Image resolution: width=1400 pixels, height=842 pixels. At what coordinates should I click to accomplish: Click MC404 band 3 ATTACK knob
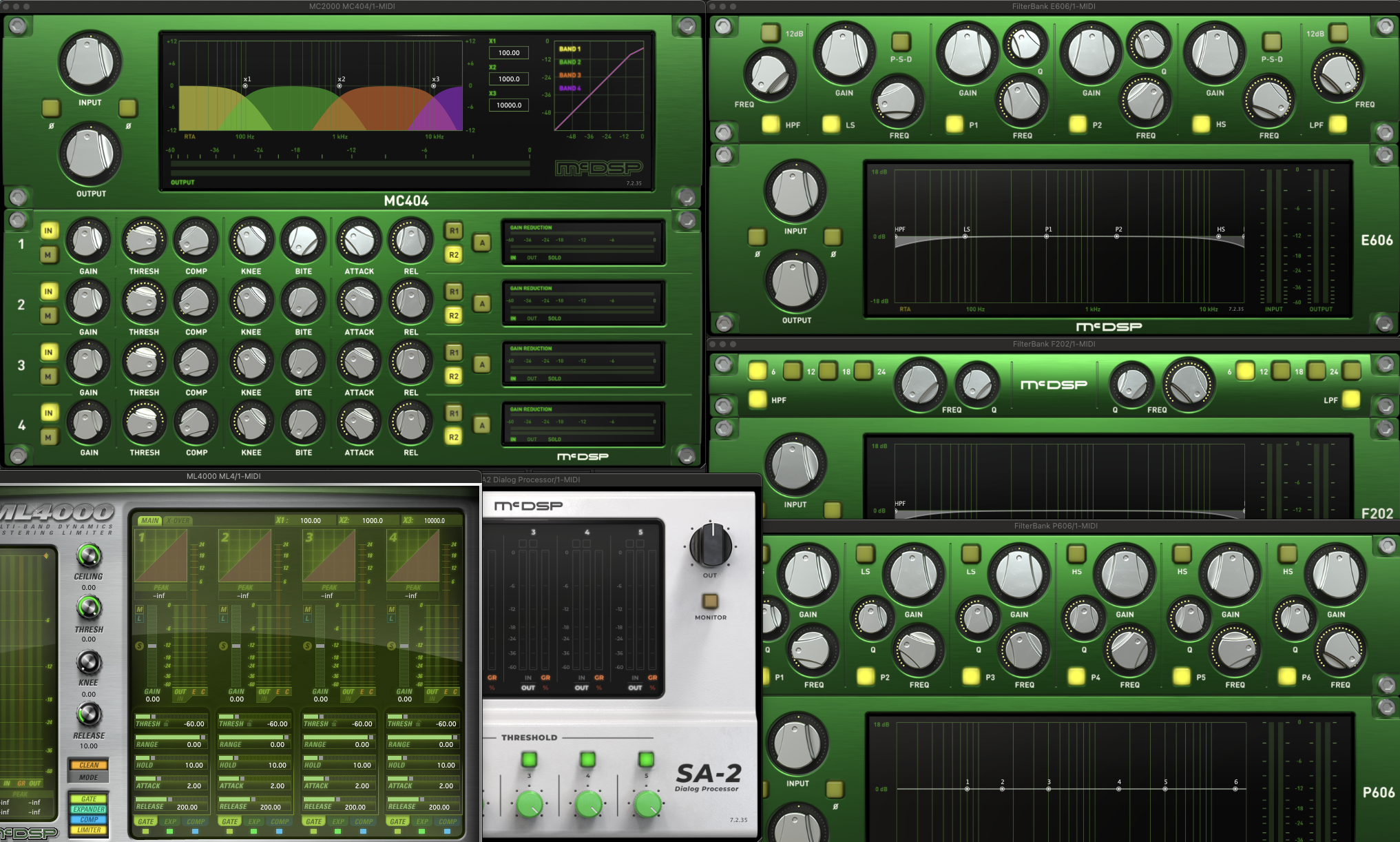click(x=359, y=362)
